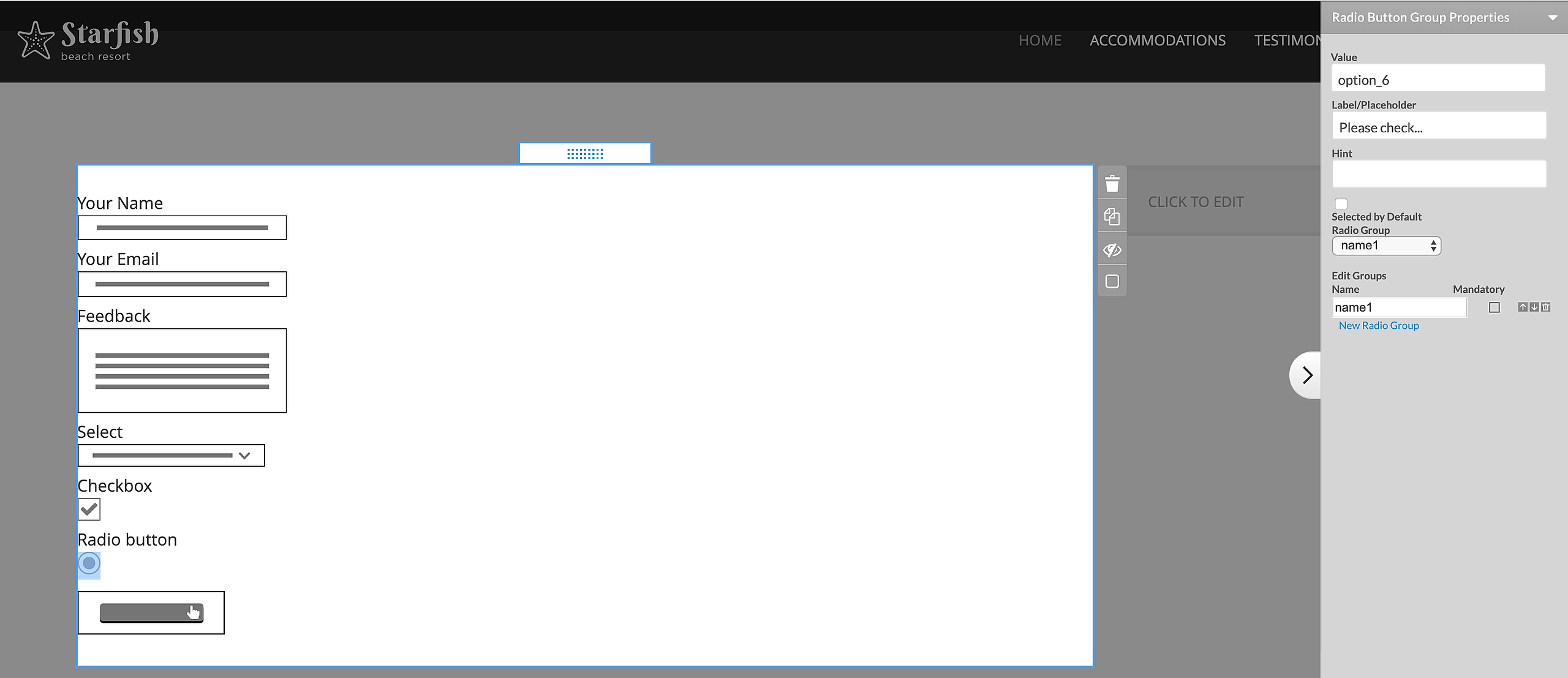
Task: Click the New Radio Group link
Action: 1378,326
